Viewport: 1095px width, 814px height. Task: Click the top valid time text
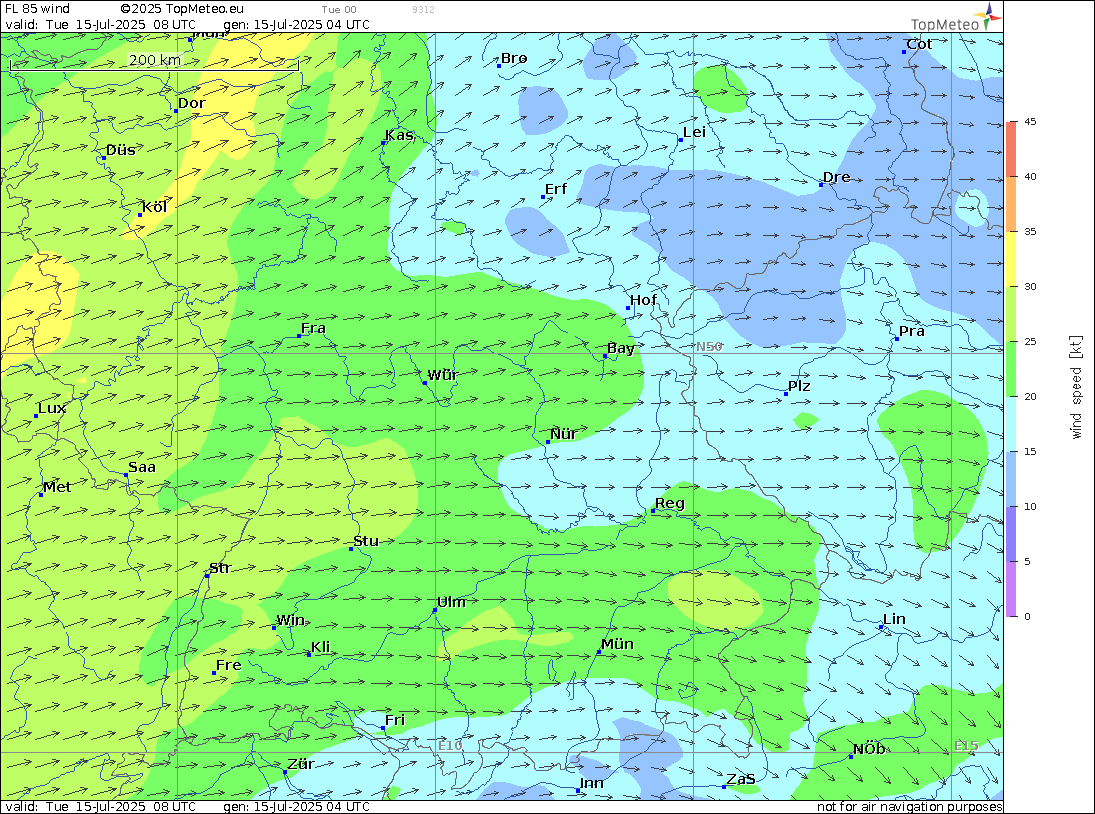pos(101,24)
